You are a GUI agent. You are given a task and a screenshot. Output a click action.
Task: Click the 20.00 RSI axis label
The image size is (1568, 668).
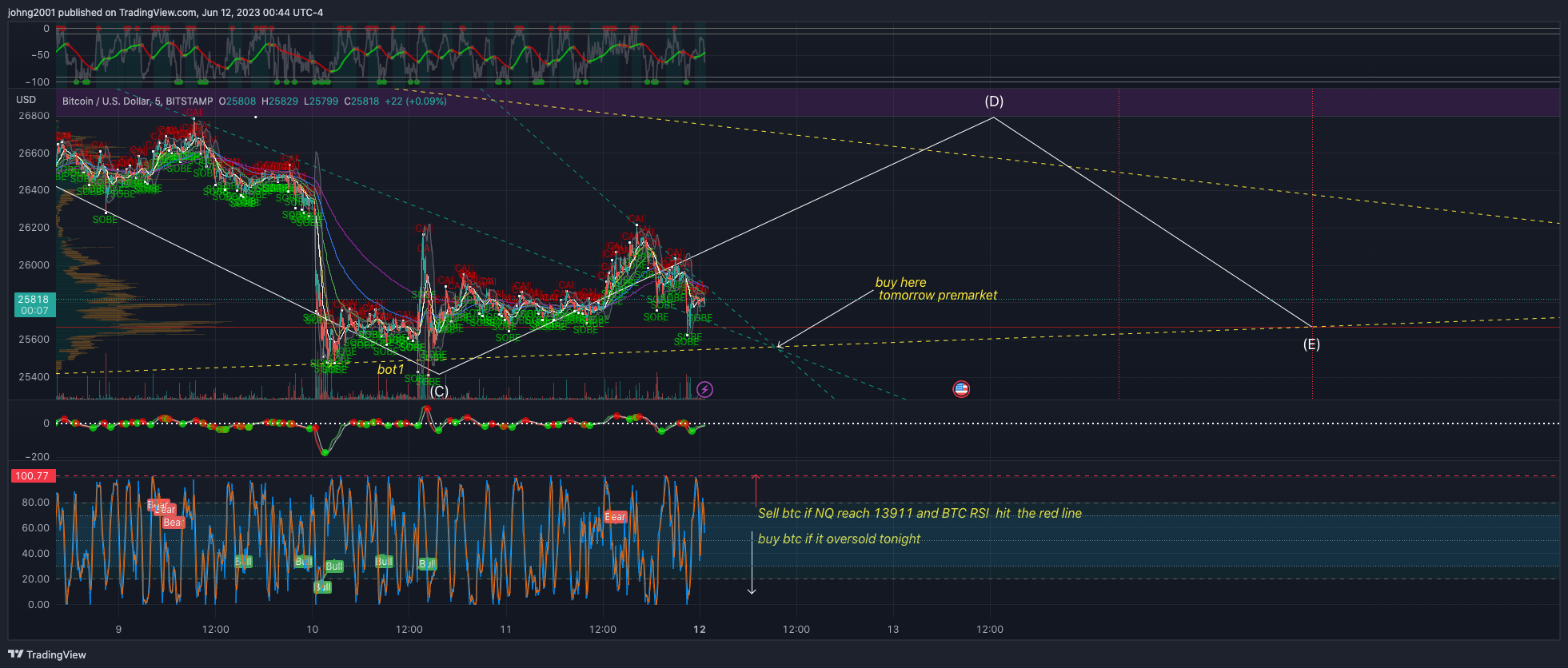pos(35,579)
